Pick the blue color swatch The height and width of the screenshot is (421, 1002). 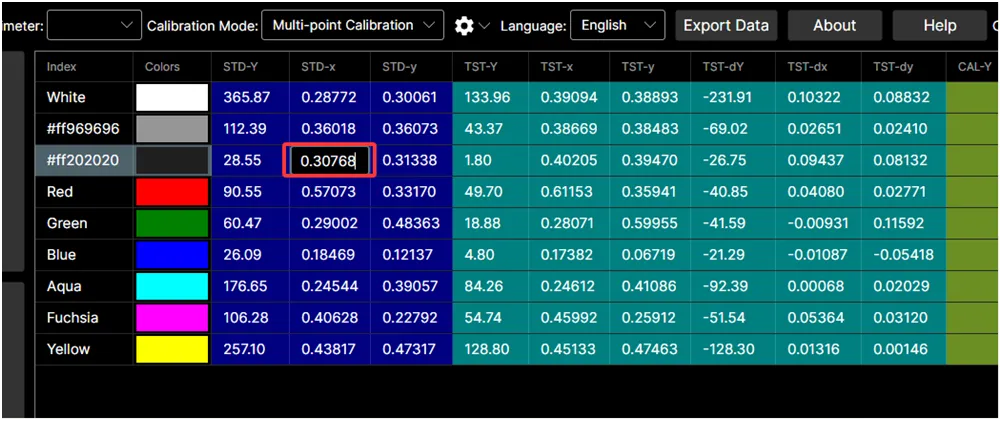pyautogui.click(x=172, y=255)
